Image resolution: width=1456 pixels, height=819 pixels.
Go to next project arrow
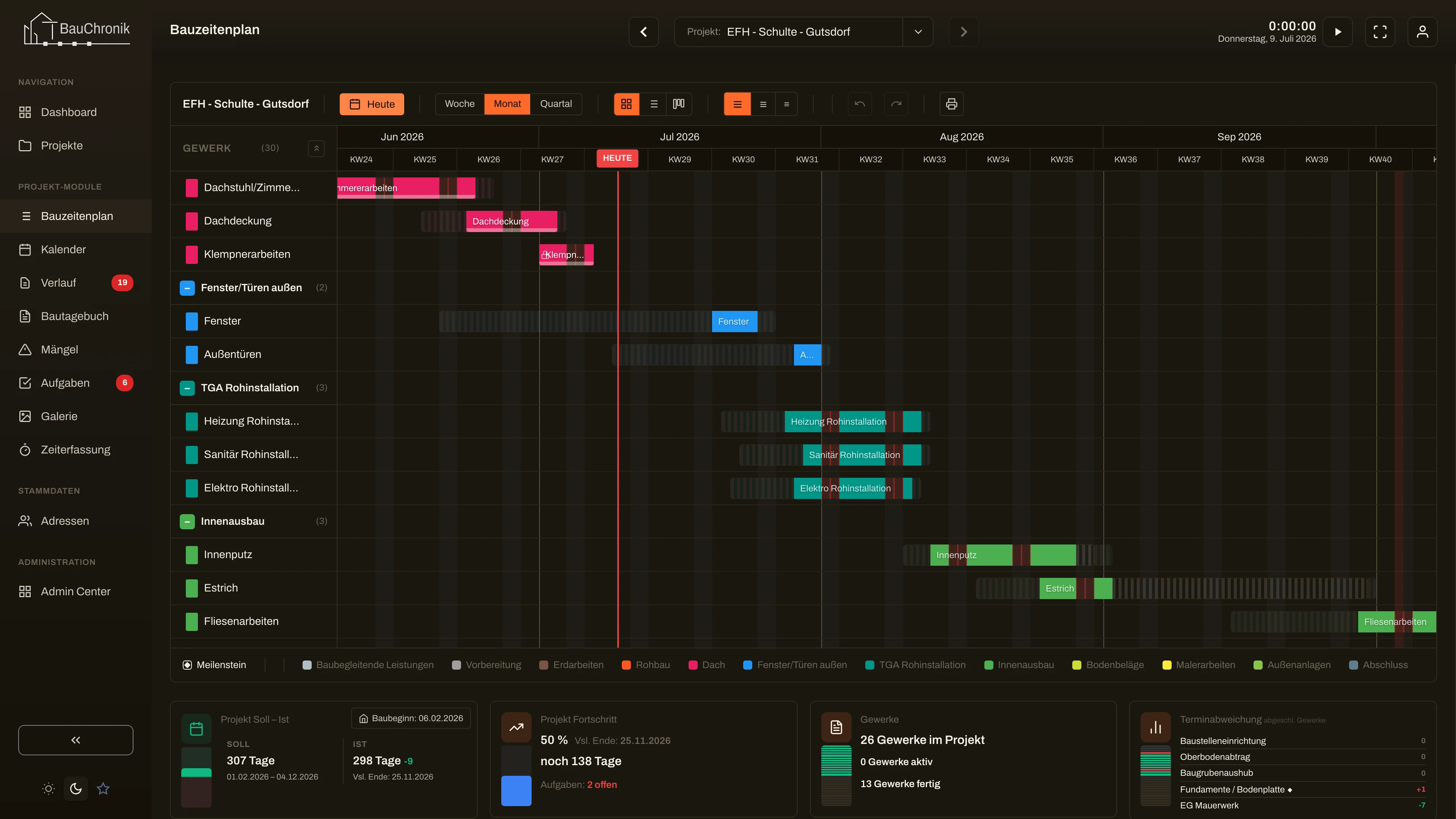[964, 31]
